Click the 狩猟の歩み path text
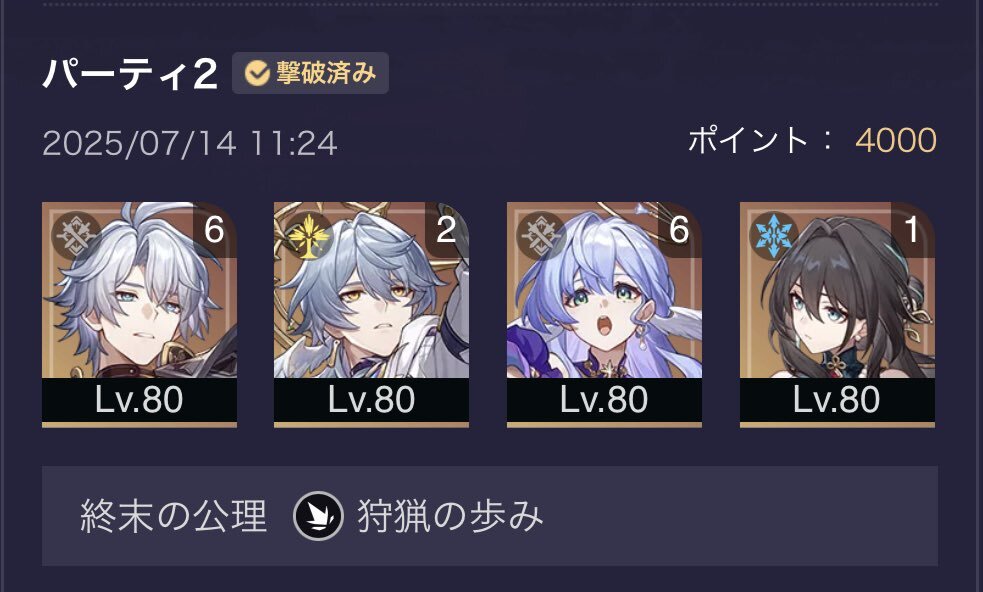The width and height of the screenshot is (983, 592). click(450, 516)
